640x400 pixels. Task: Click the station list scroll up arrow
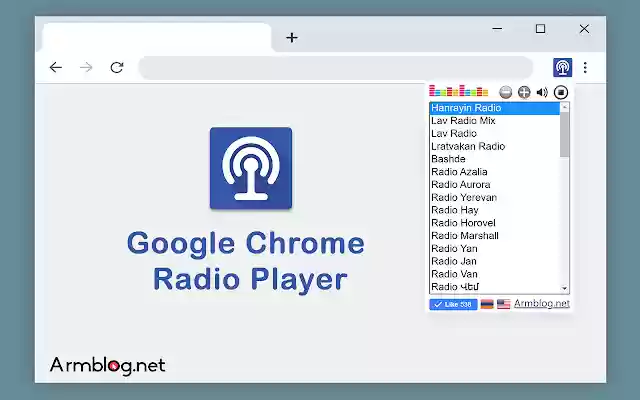pyautogui.click(x=564, y=107)
